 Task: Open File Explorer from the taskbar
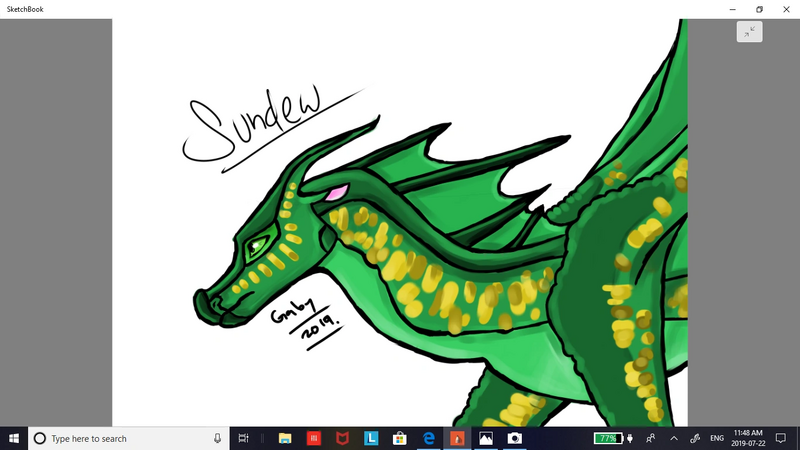(x=285, y=438)
